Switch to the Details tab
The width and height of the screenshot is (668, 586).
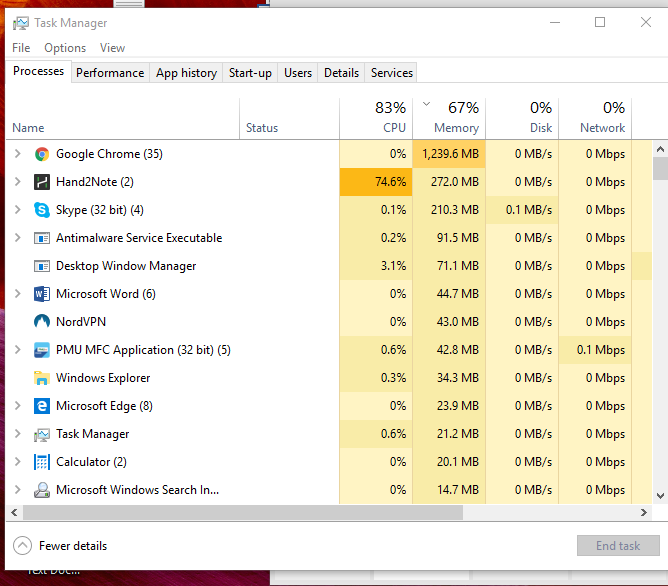coord(341,73)
